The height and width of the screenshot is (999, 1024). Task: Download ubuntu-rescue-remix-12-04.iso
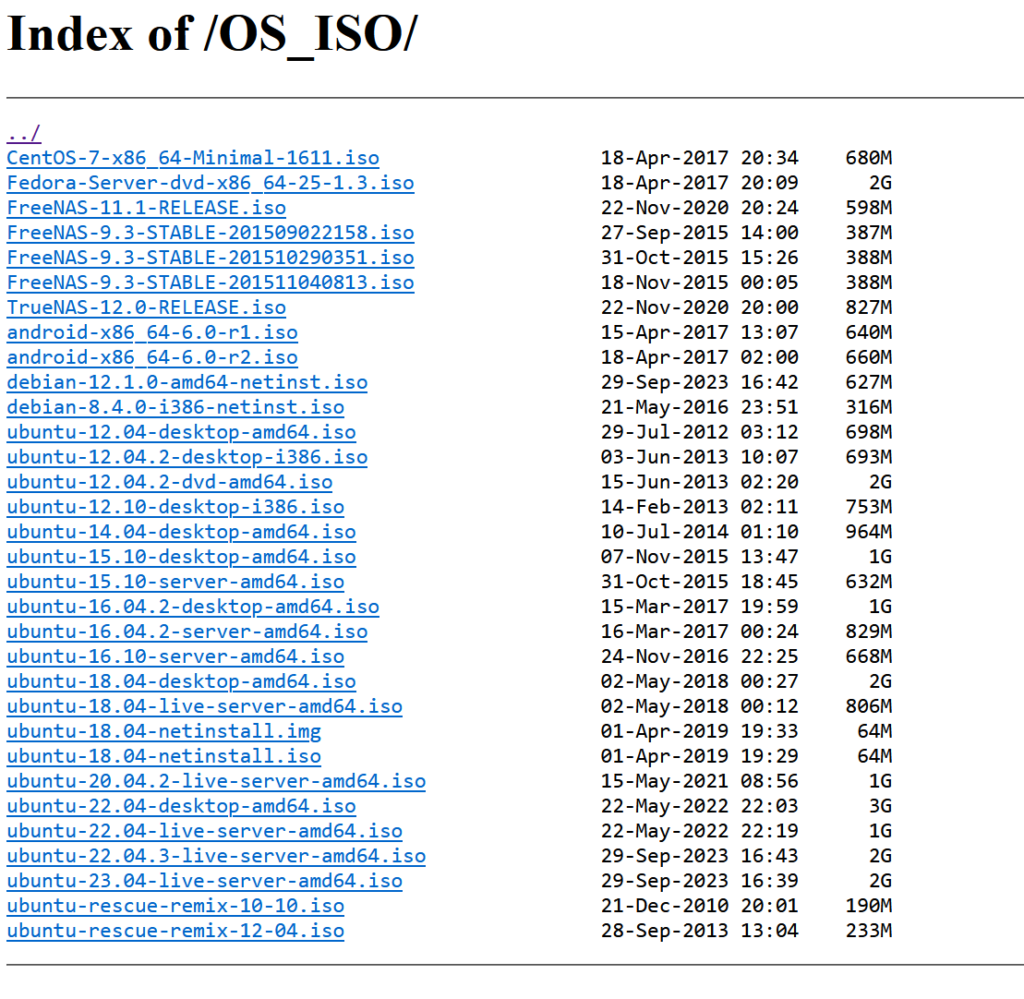click(x=175, y=930)
